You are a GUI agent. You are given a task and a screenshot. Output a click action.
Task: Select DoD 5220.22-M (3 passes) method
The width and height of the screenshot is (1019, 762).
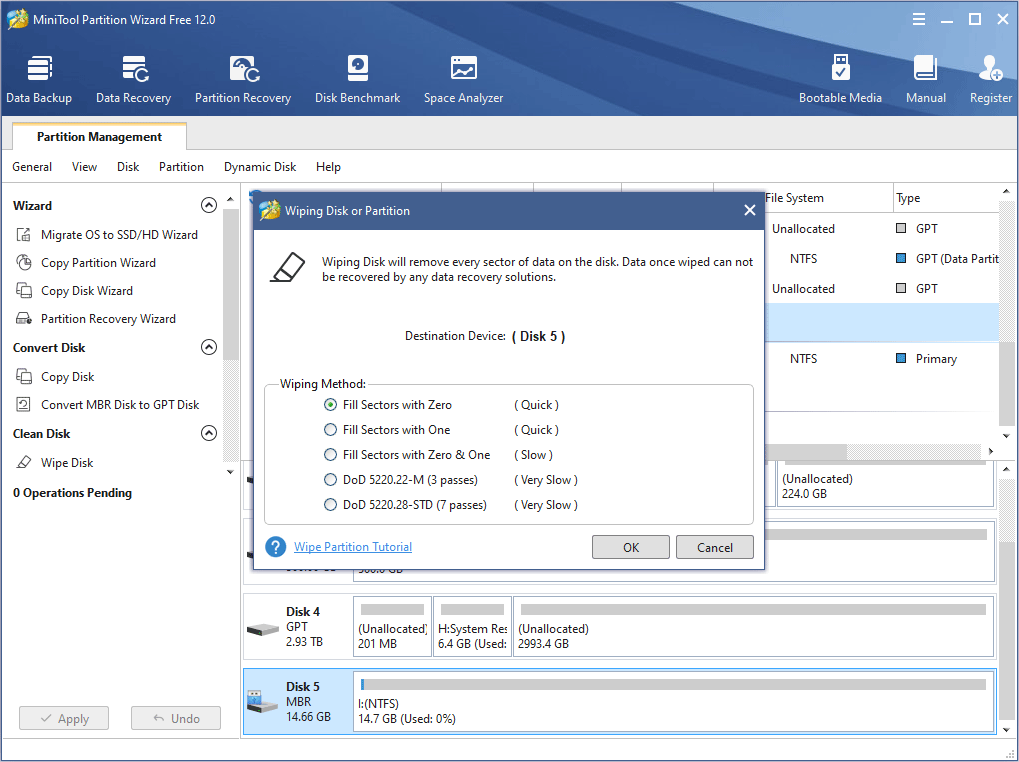tap(331, 480)
